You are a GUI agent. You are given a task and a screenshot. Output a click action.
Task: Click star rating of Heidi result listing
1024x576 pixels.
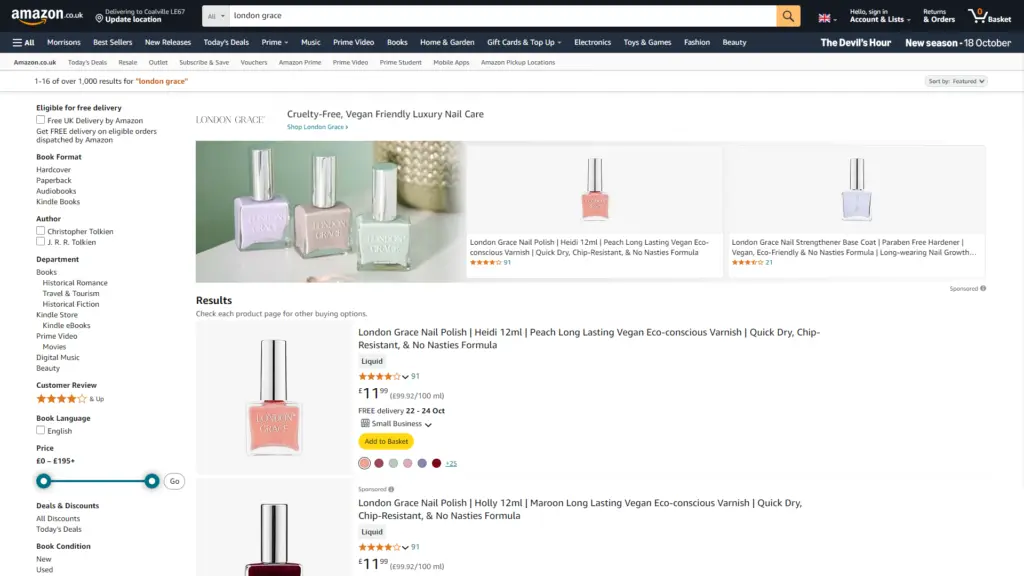point(379,376)
